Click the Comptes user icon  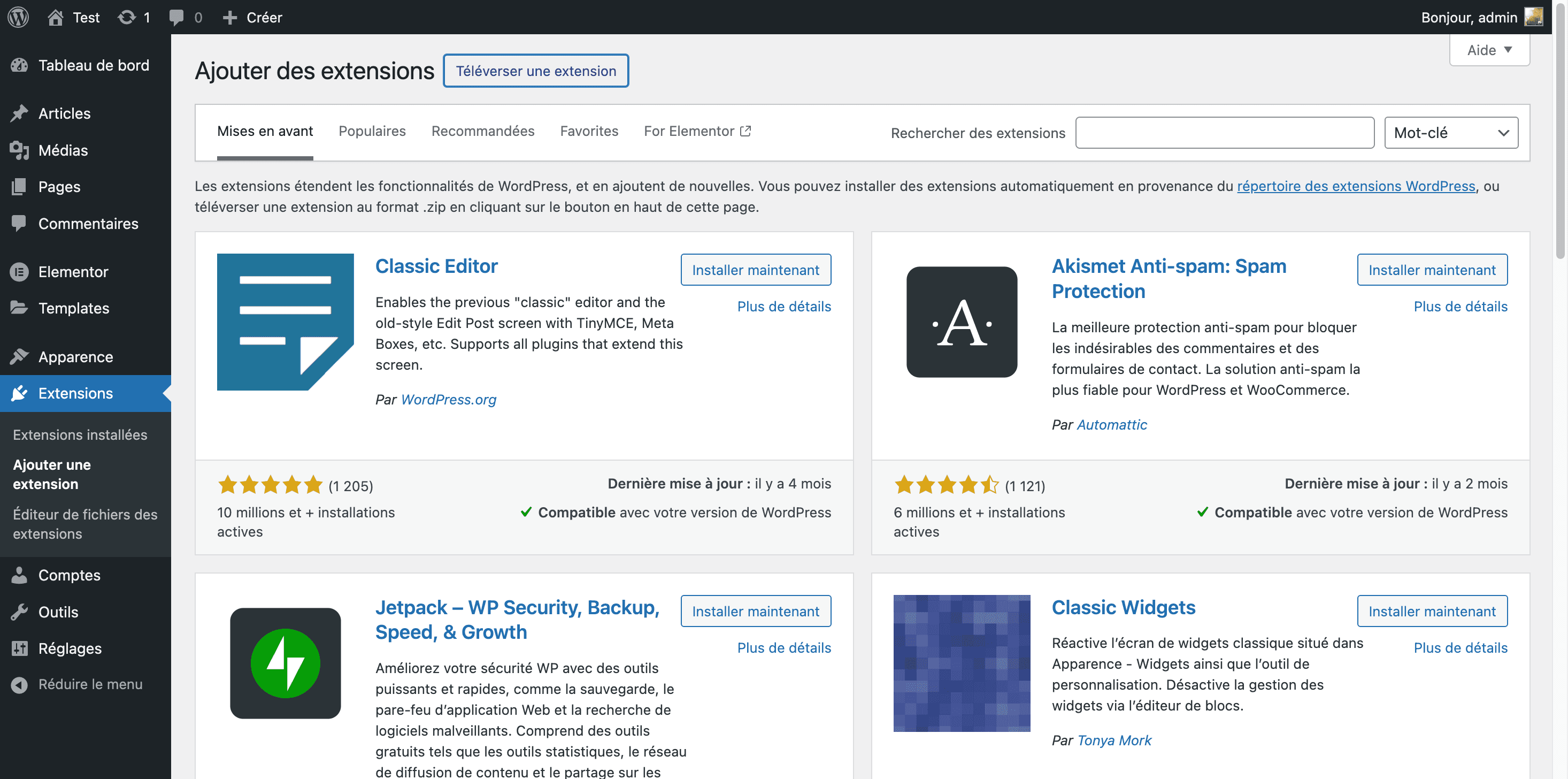click(19, 575)
